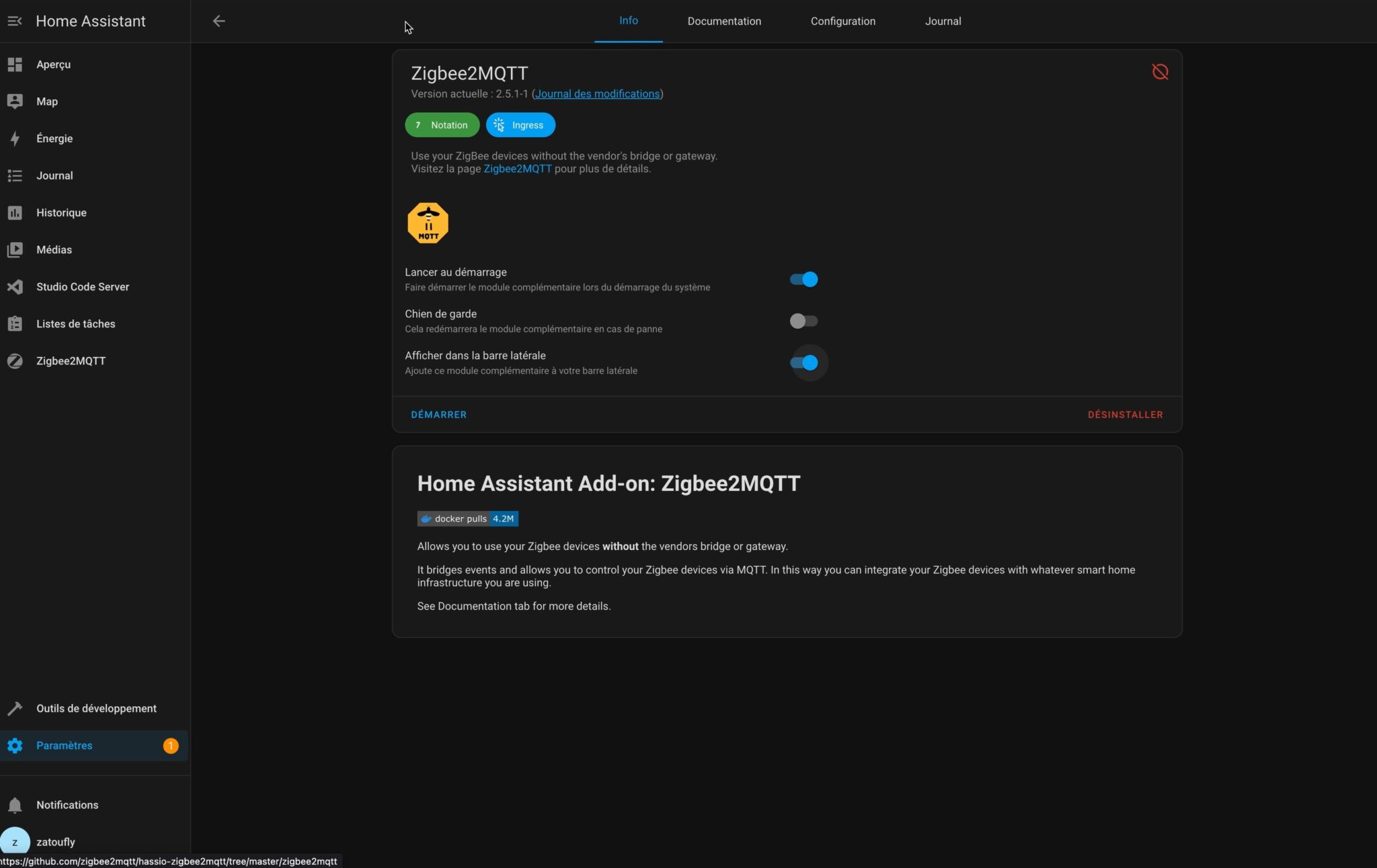Toggle Afficher dans la barre latérale
The height and width of the screenshot is (868, 1377).
(x=806, y=362)
